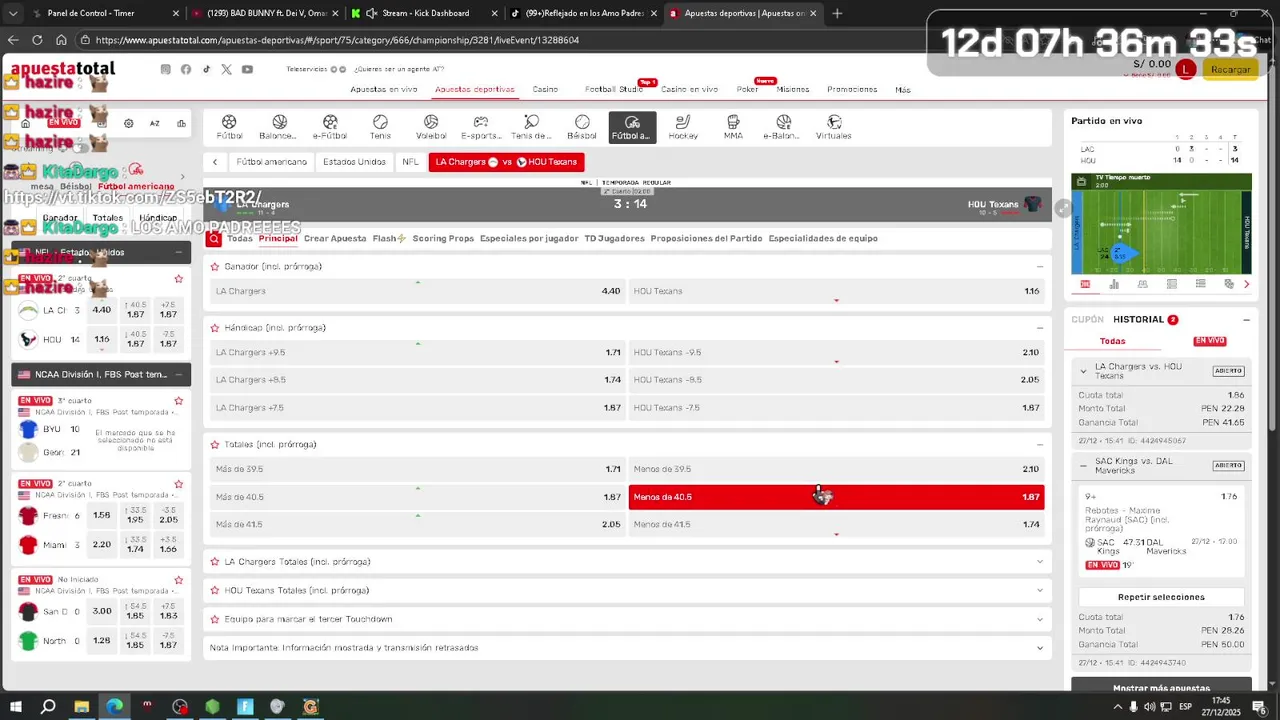Select the E-sports icon
The height and width of the screenshot is (720, 1280).
point(481,127)
